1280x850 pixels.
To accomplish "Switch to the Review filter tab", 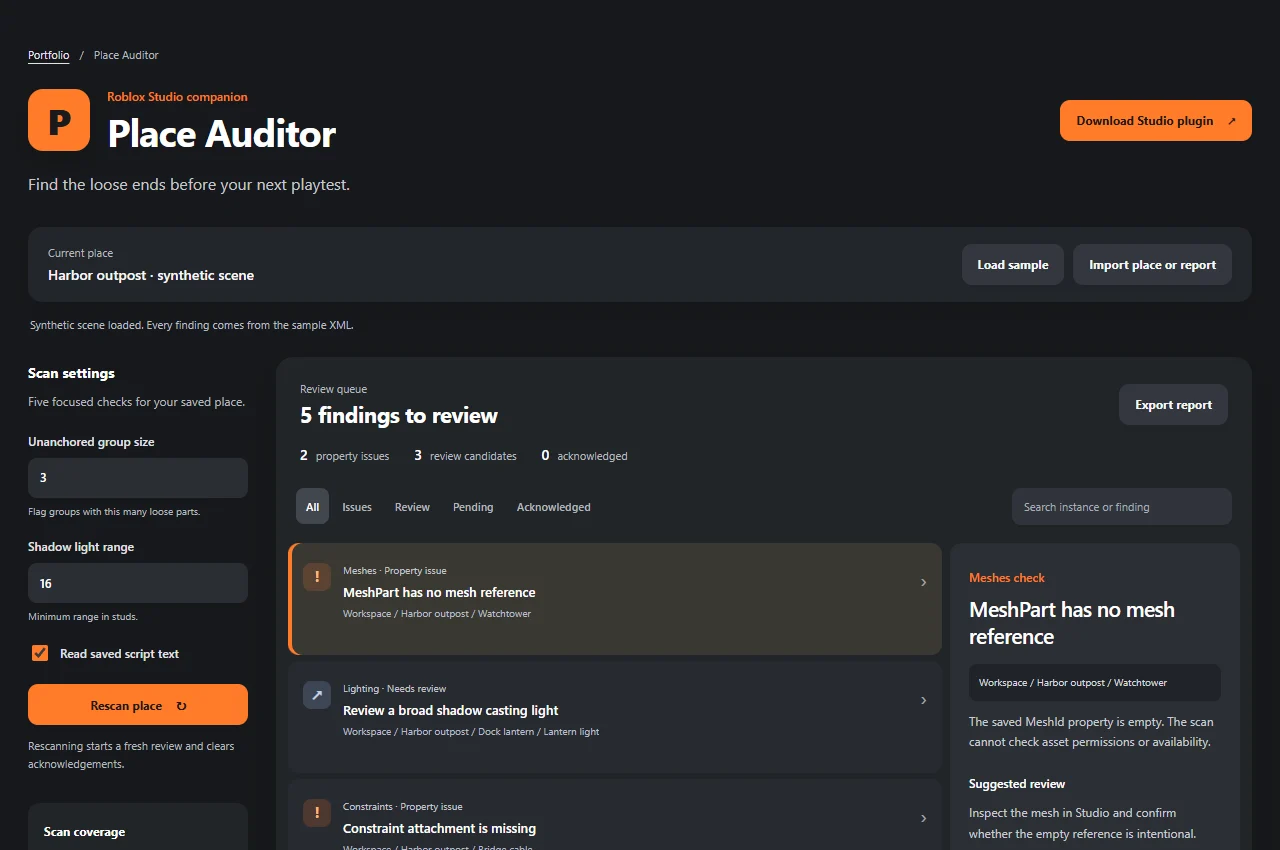I will click(x=412, y=507).
